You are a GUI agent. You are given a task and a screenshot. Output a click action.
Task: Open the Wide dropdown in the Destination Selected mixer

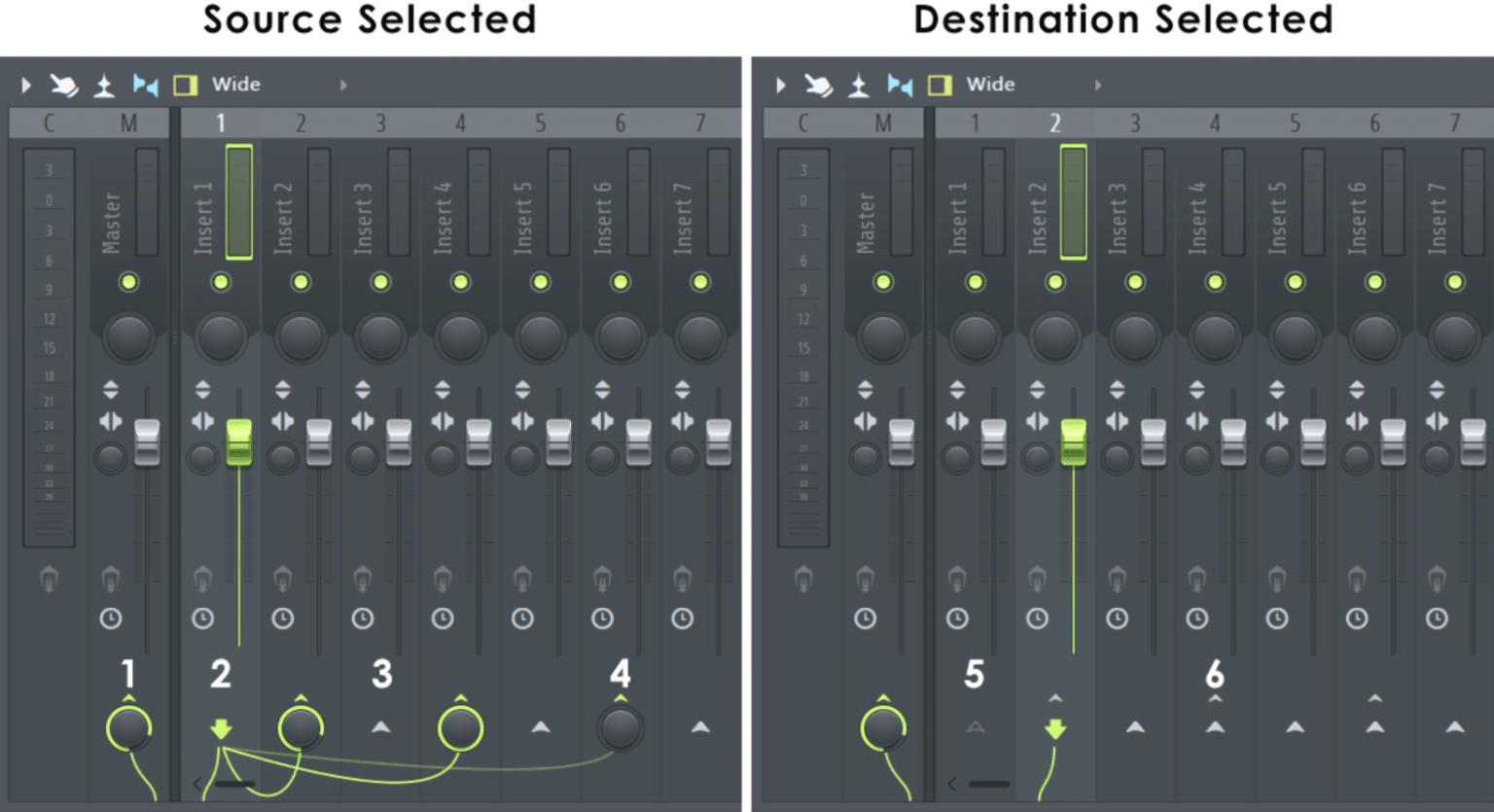point(1098,86)
